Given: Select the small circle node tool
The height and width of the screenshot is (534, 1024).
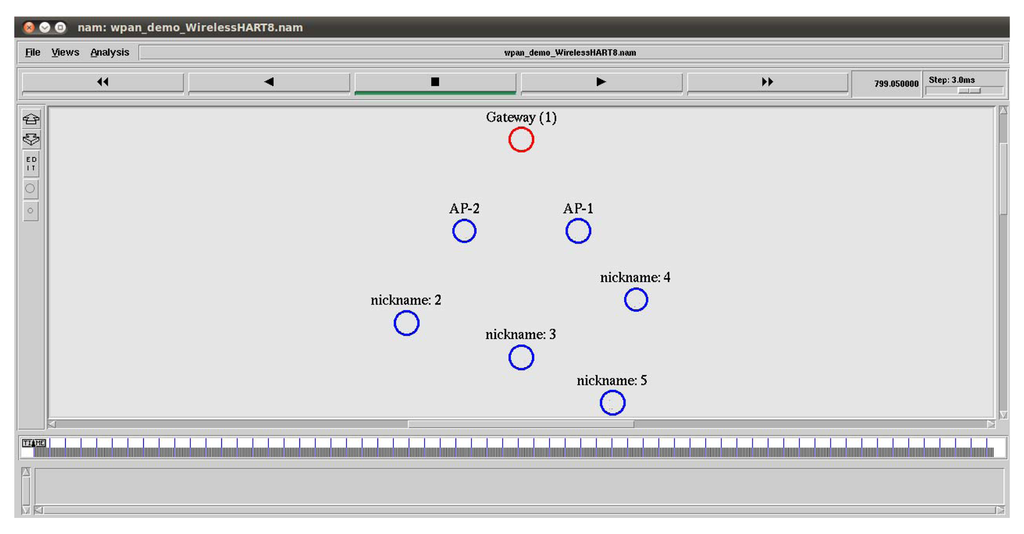Looking at the screenshot, I should tap(31, 211).
